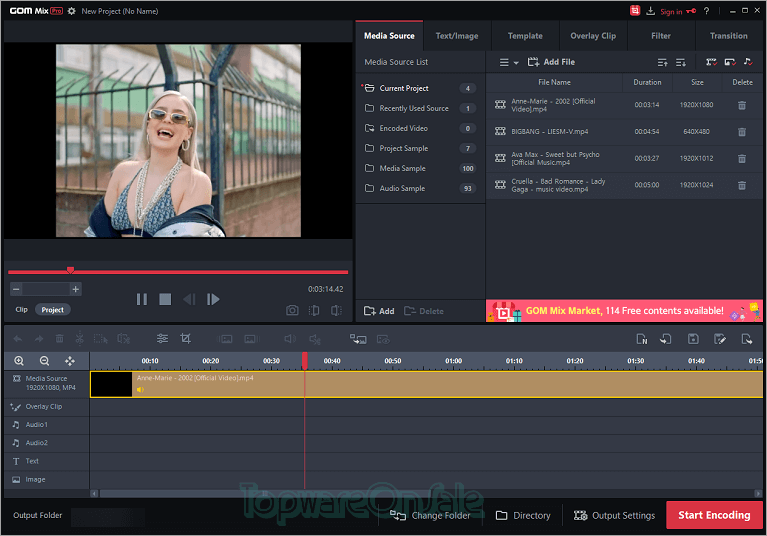
Task: Add a media source folder
Action: point(379,311)
